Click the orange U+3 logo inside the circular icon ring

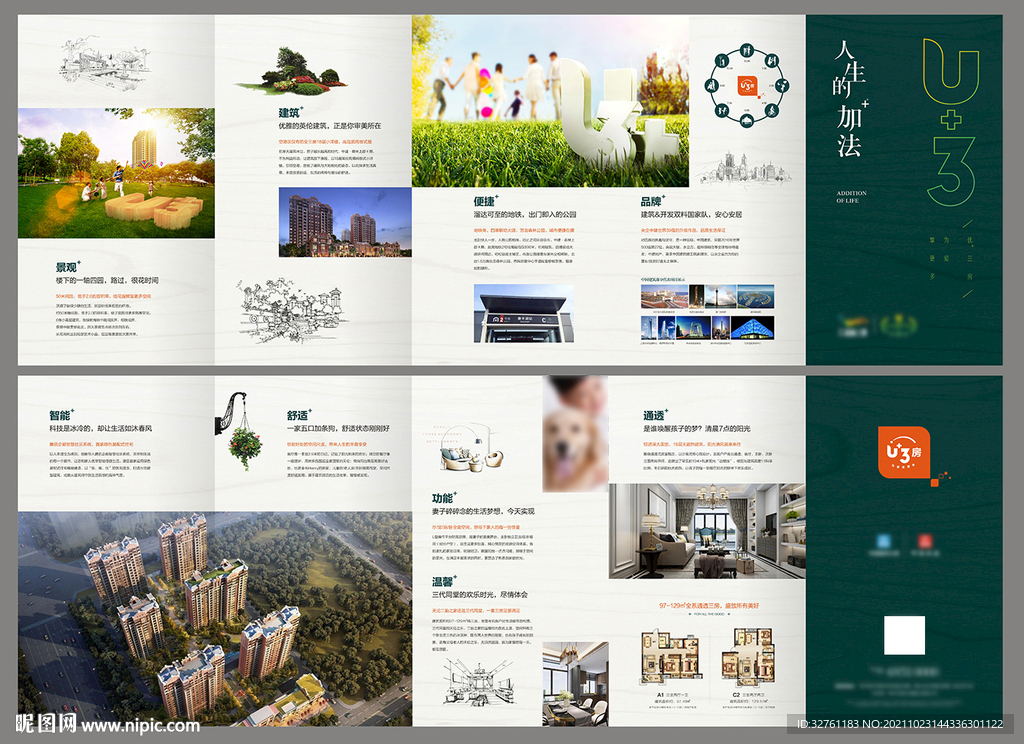[x=747, y=86]
